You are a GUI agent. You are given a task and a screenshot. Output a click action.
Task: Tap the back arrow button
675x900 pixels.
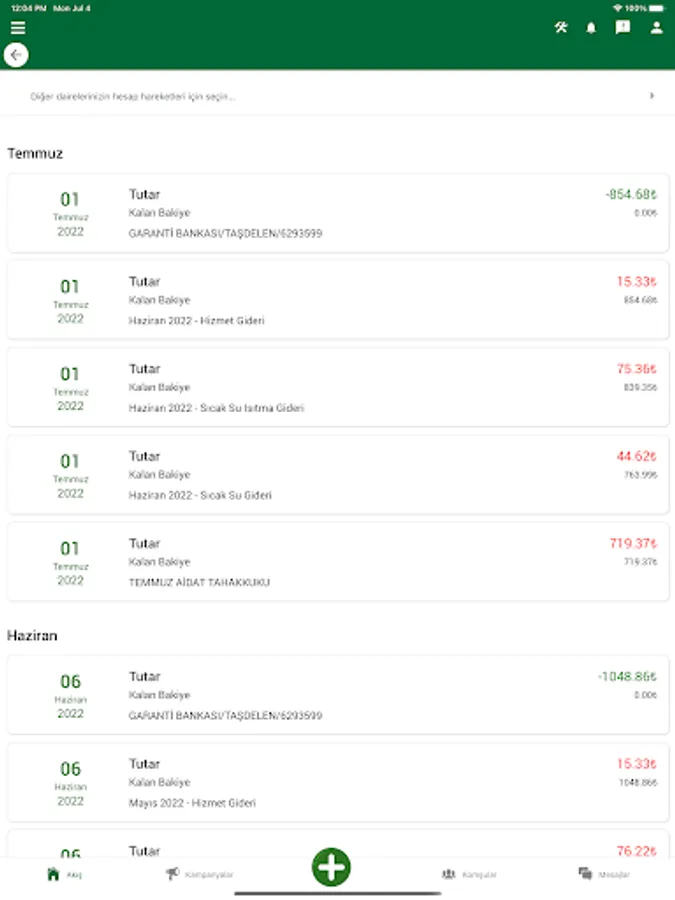16,55
